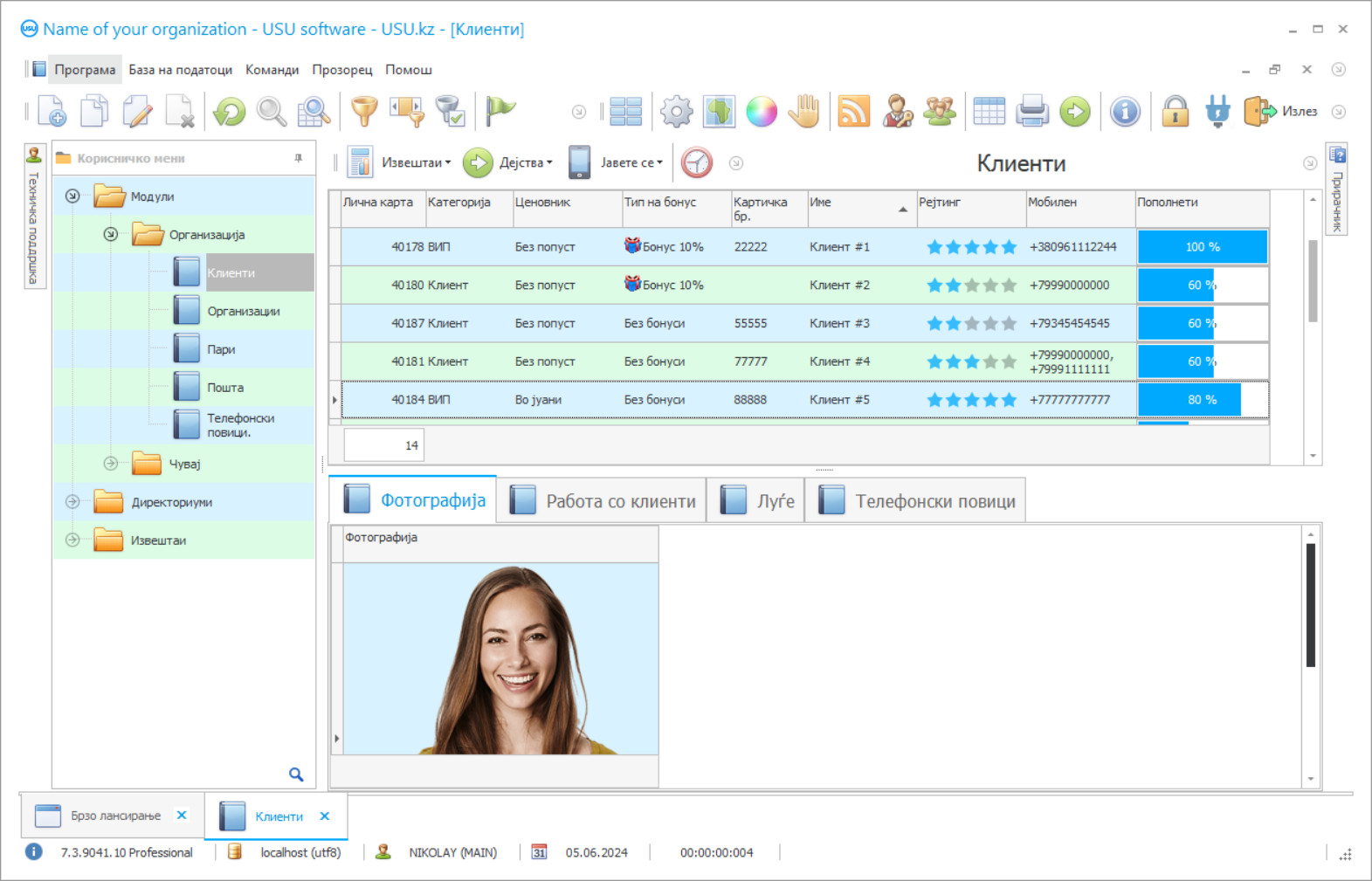Click the magnifier search icon in toolbar

coord(272,112)
